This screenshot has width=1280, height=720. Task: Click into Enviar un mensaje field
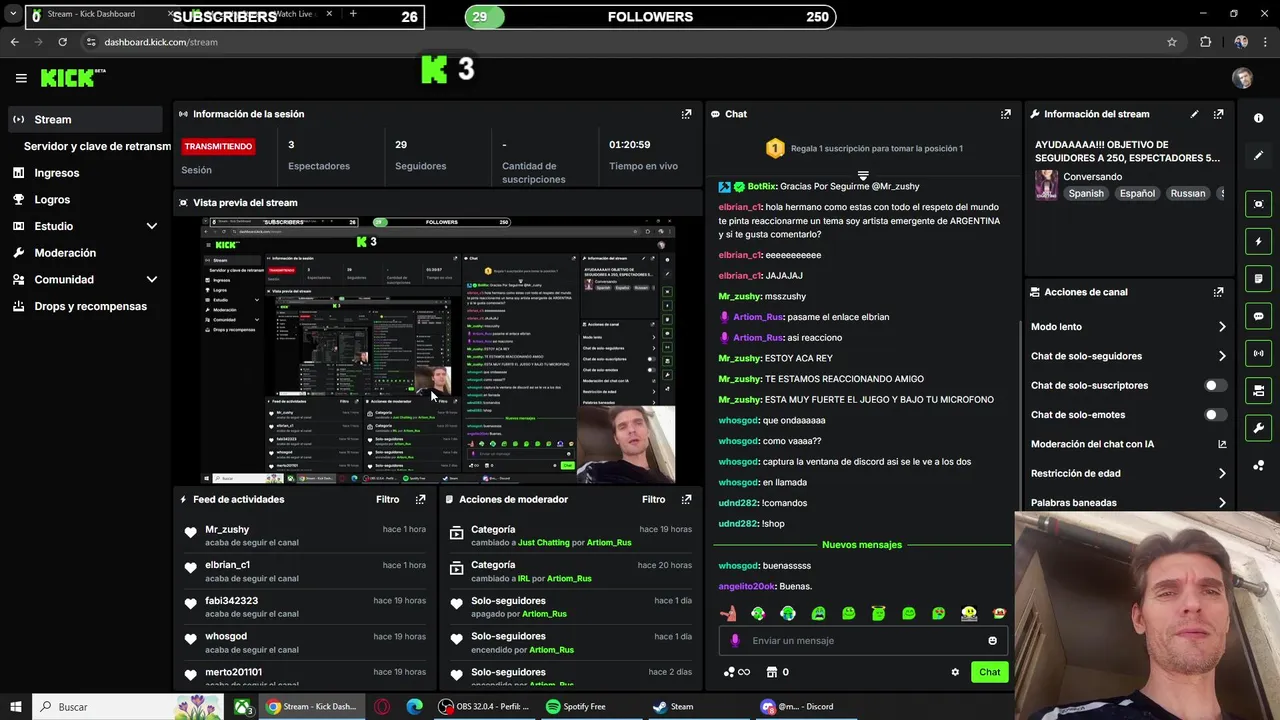(x=862, y=641)
